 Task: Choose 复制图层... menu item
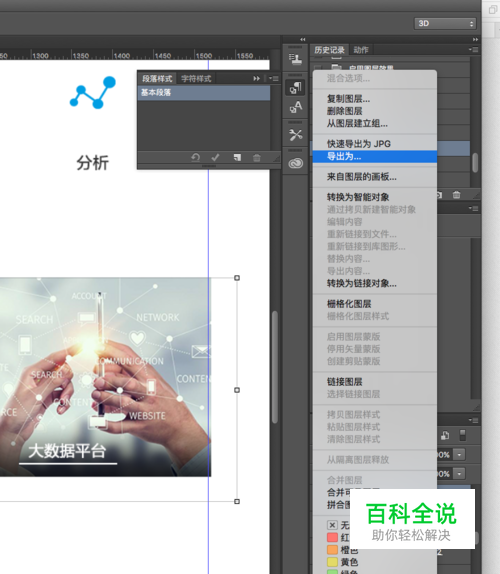click(375, 99)
